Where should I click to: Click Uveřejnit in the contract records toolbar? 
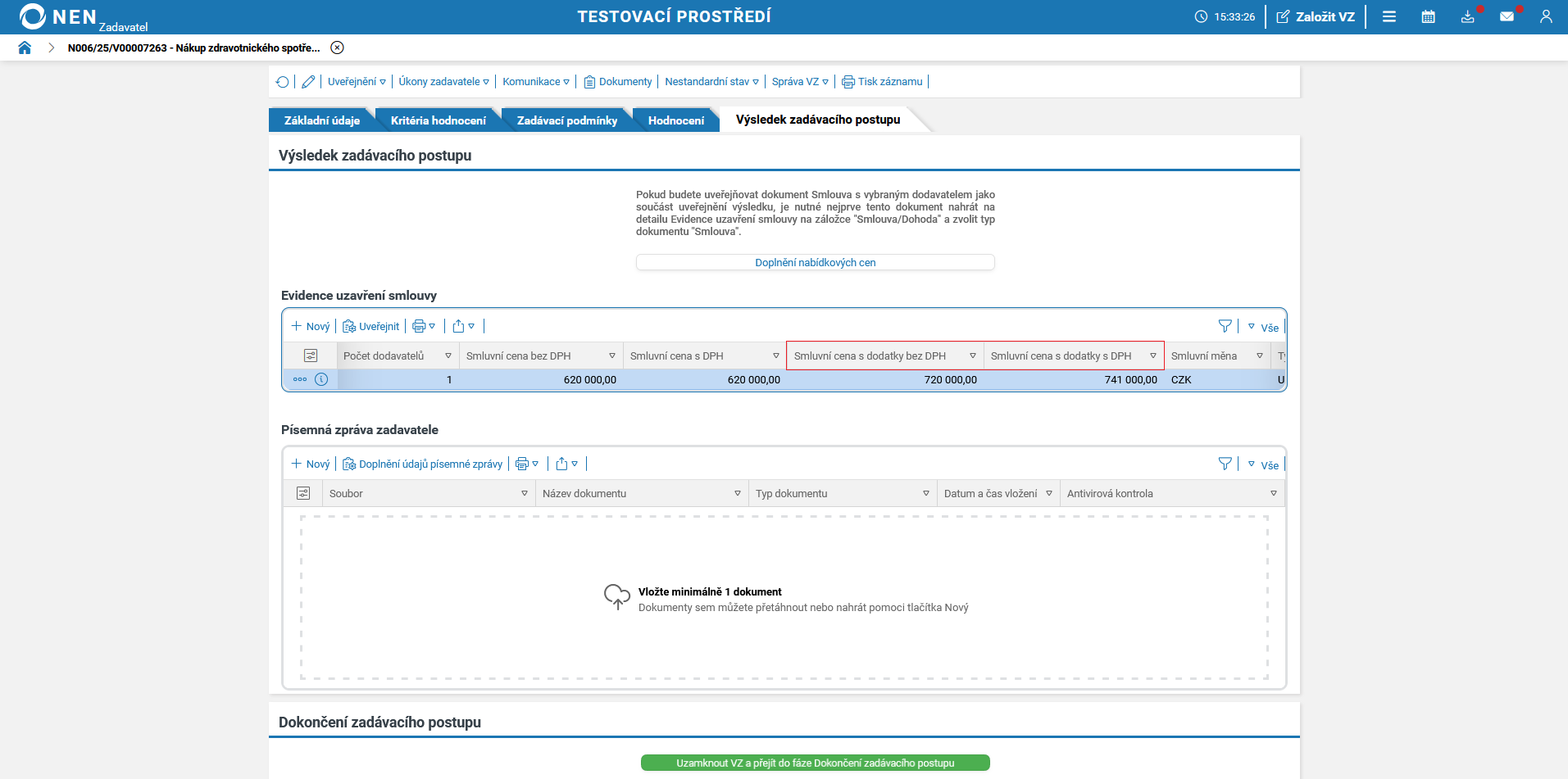pos(370,326)
